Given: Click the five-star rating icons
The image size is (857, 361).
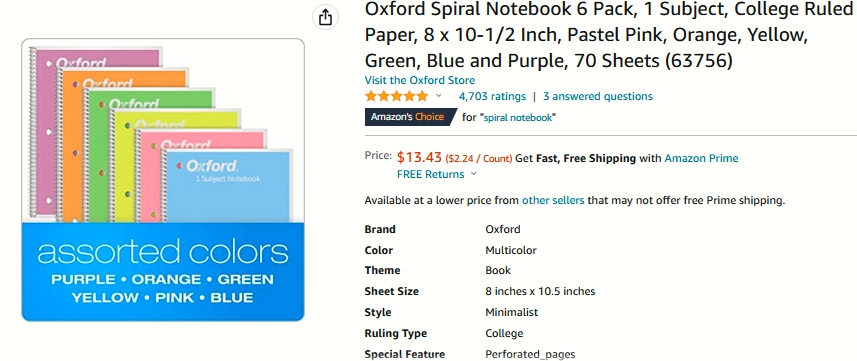Looking at the screenshot, I should coord(397,97).
